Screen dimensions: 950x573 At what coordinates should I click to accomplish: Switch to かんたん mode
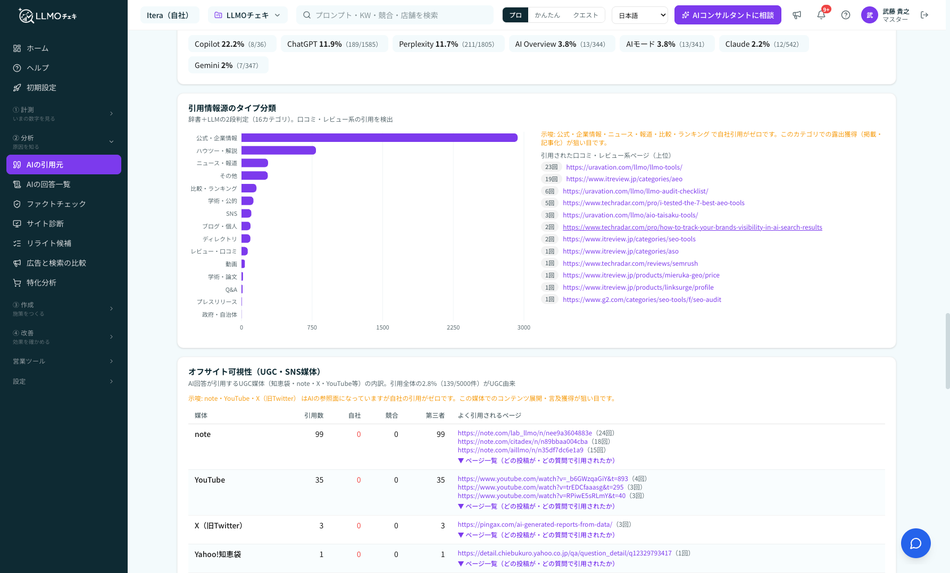[547, 15]
